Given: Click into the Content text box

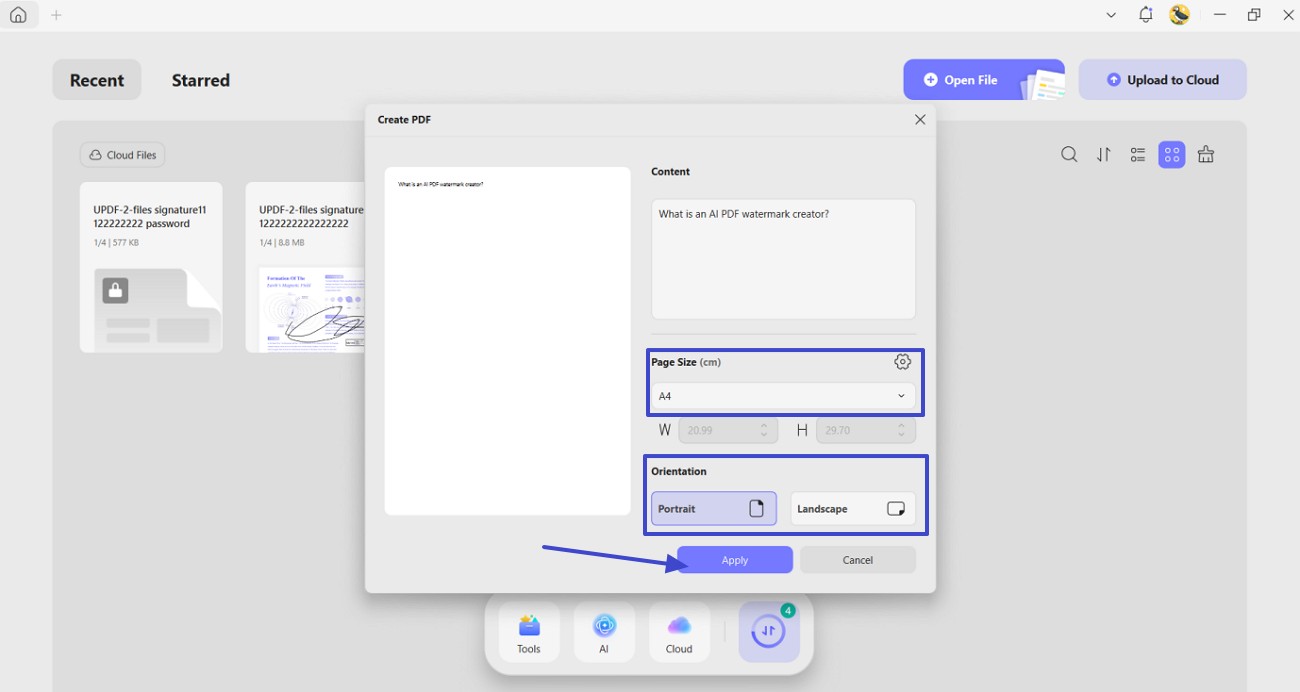Looking at the screenshot, I should tap(783, 259).
